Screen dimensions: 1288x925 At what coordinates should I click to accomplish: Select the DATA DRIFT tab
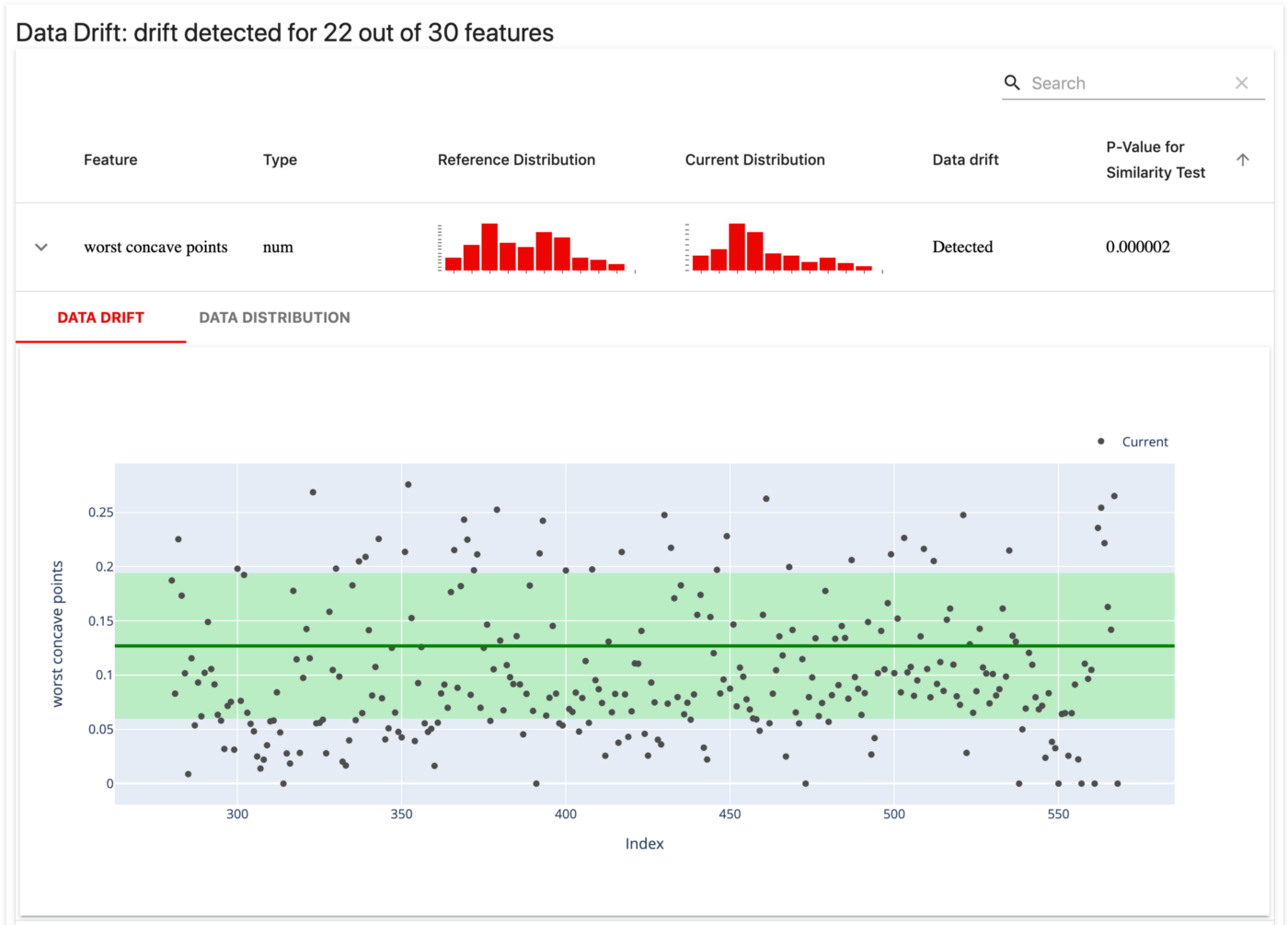101,317
